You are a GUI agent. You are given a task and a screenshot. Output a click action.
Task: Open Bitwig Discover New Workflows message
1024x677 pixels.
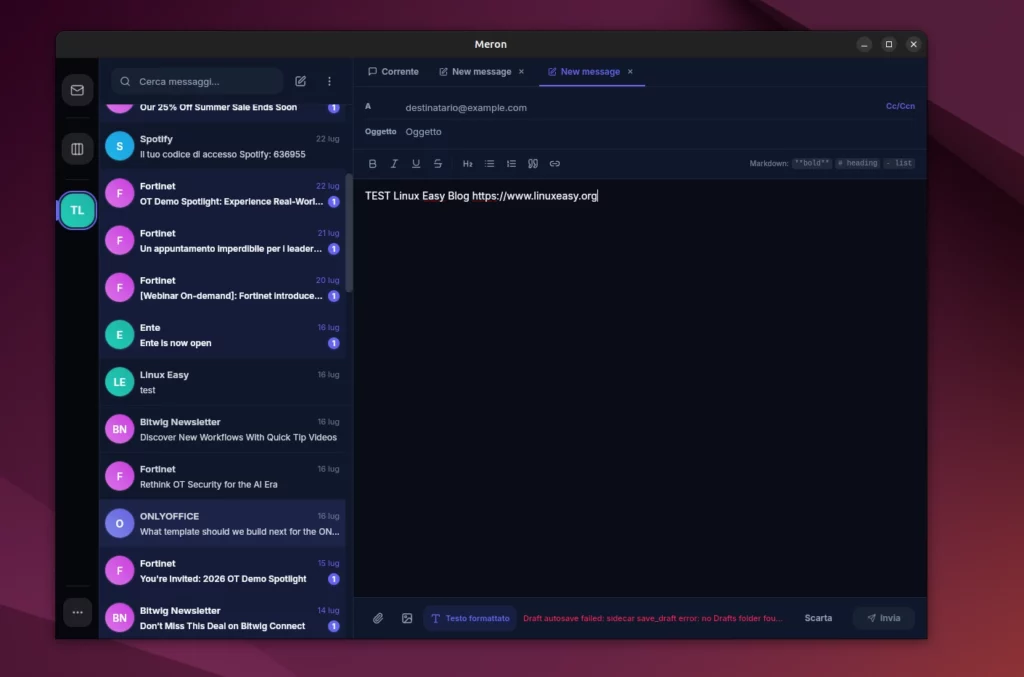coord(223,429)
